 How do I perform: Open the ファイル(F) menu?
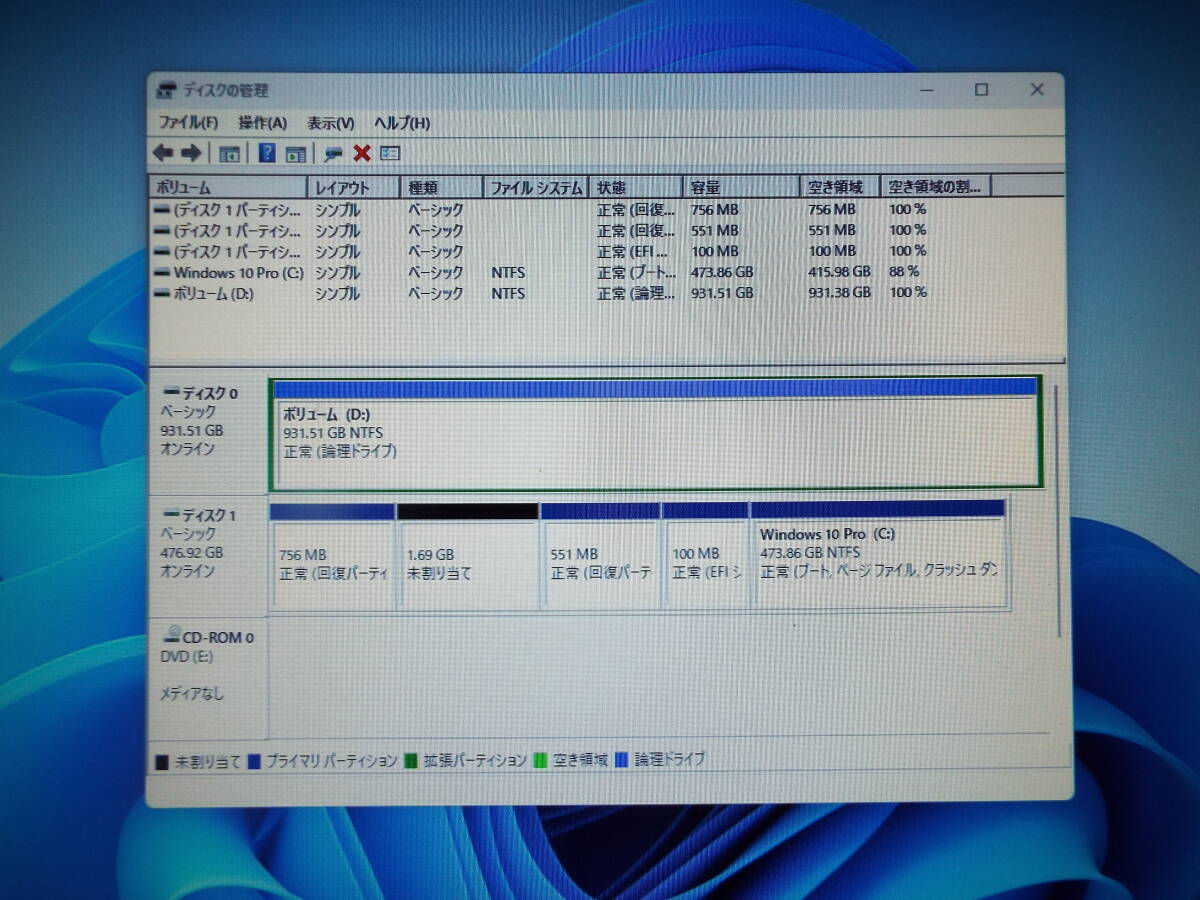(x=188, y=123)
